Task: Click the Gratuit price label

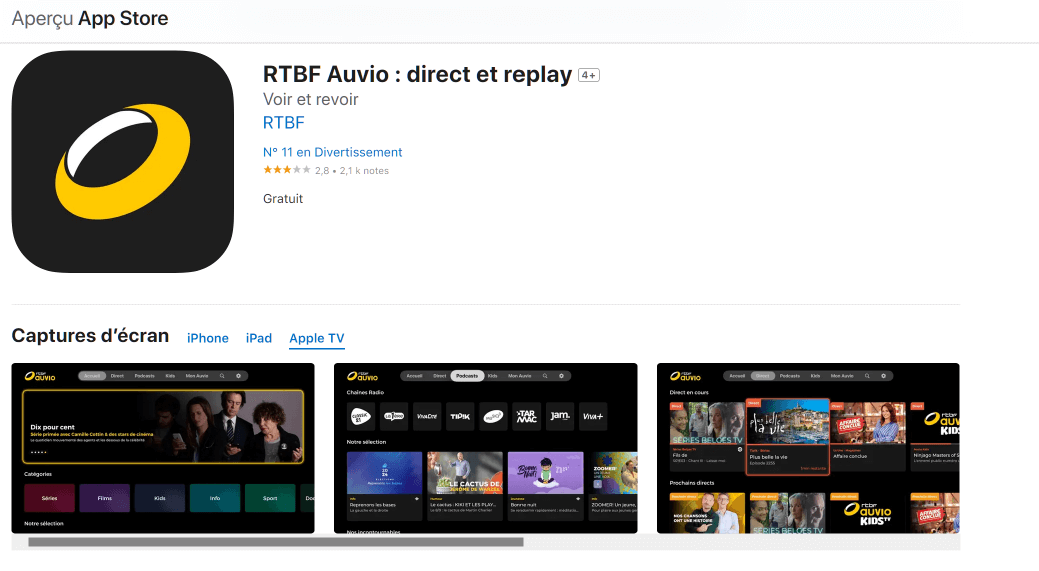Action: 283,199
